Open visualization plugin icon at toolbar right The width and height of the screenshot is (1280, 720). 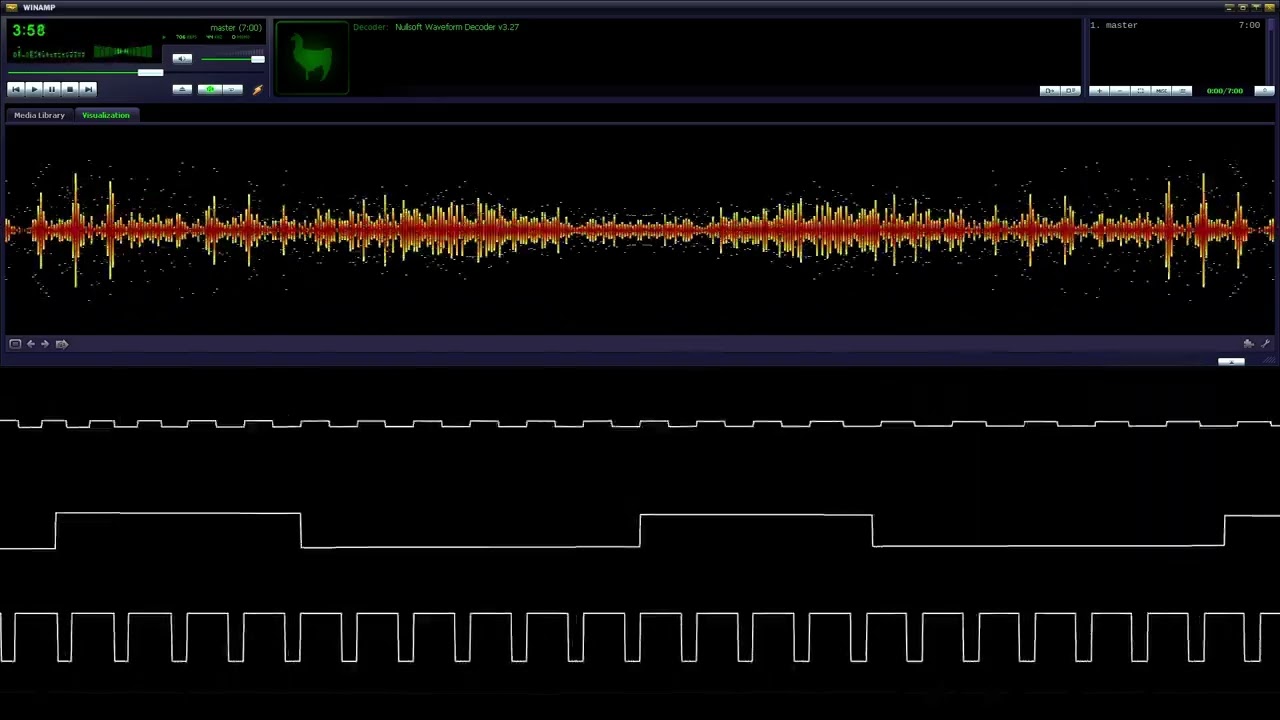coord(1248,344)
